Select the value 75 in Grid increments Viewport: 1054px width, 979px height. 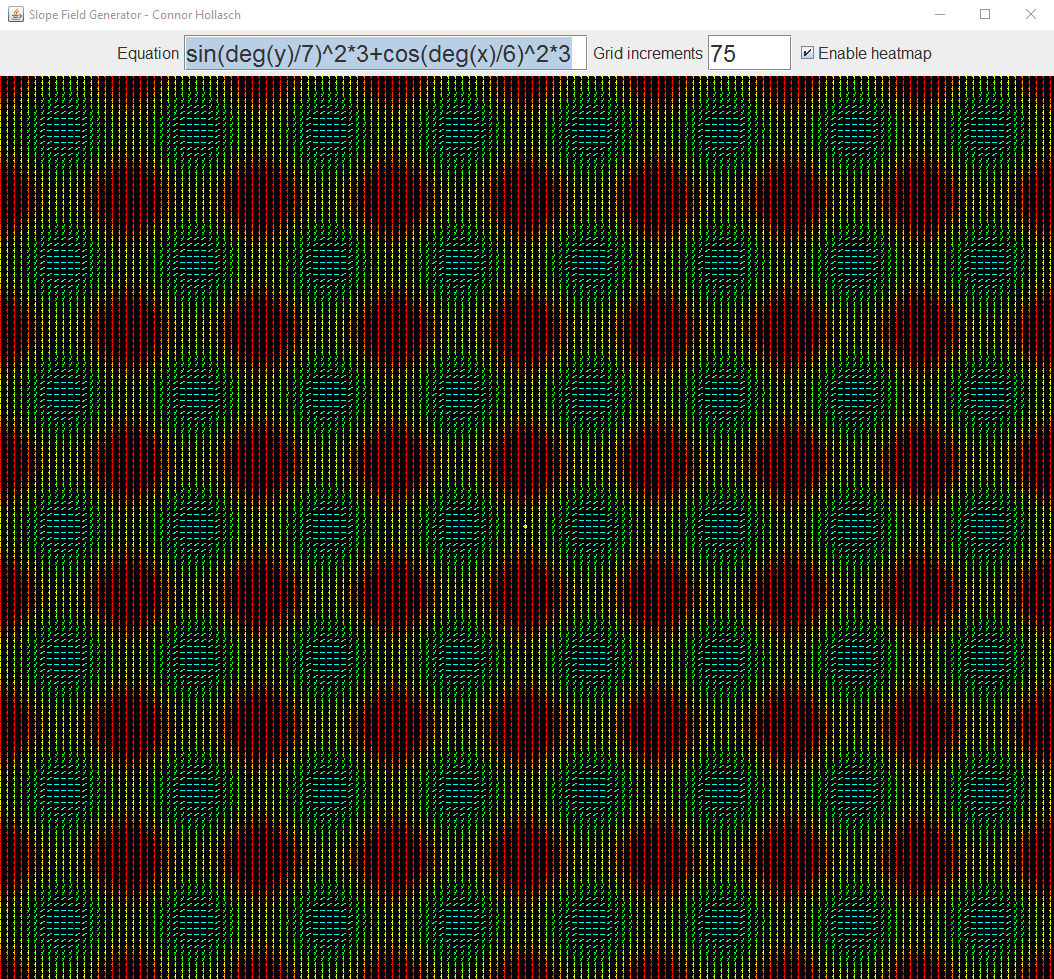[723, 52]
